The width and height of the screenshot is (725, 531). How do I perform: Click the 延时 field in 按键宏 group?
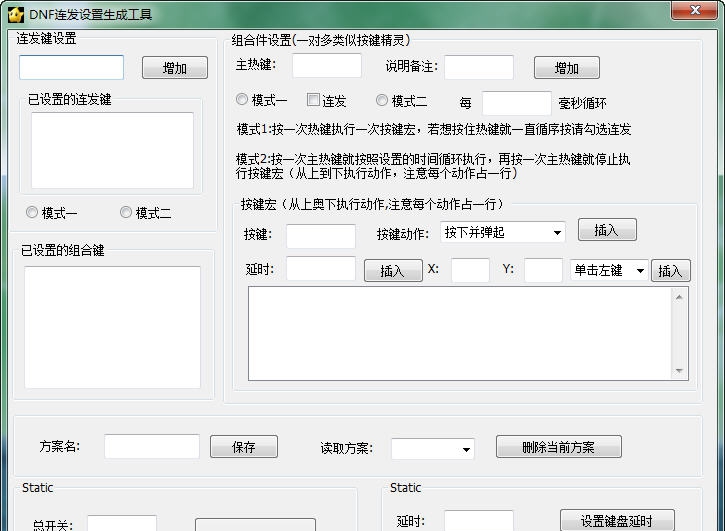(321, 268)
